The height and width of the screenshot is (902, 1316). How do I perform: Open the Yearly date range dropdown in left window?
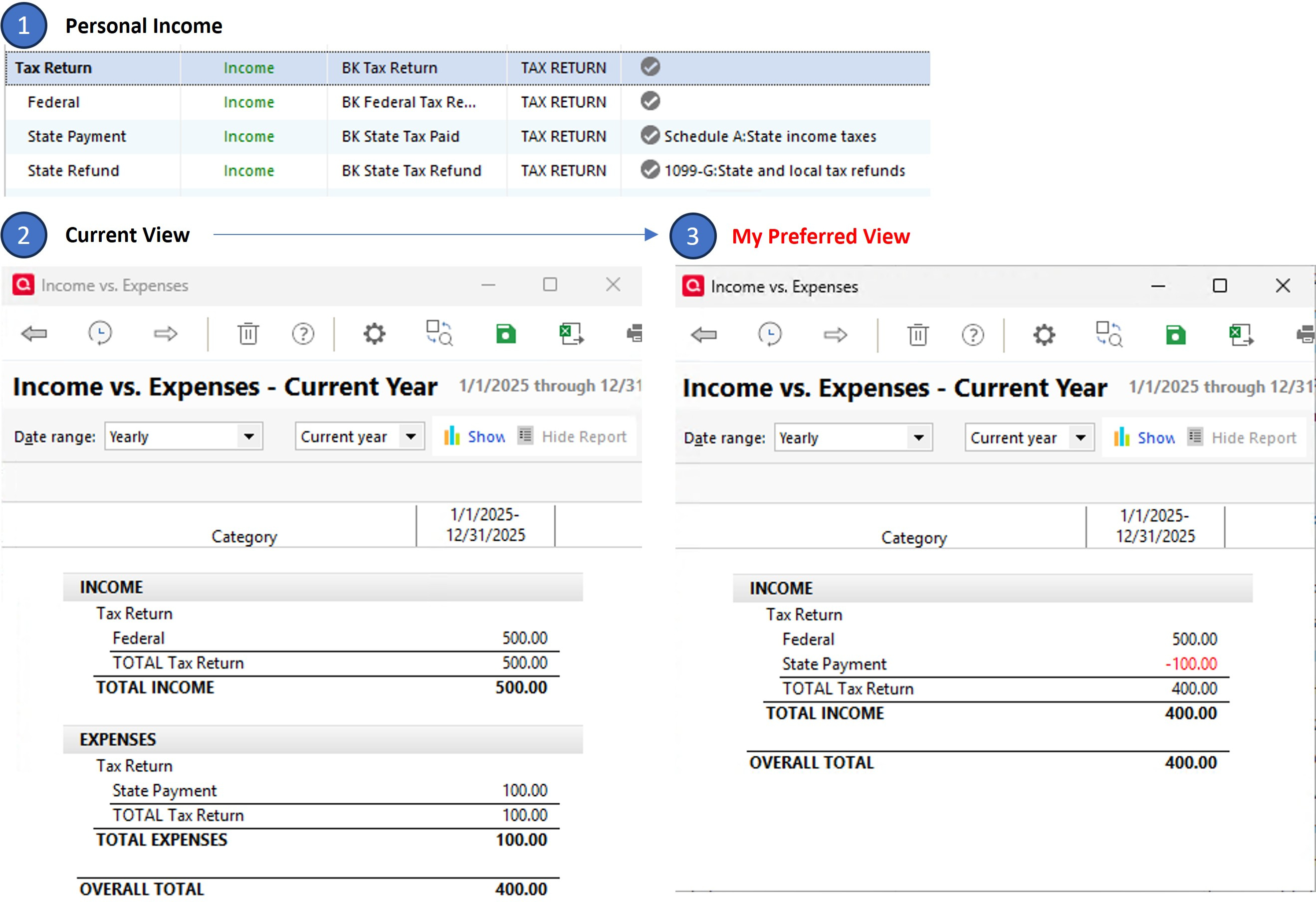(x=248, y=437)
